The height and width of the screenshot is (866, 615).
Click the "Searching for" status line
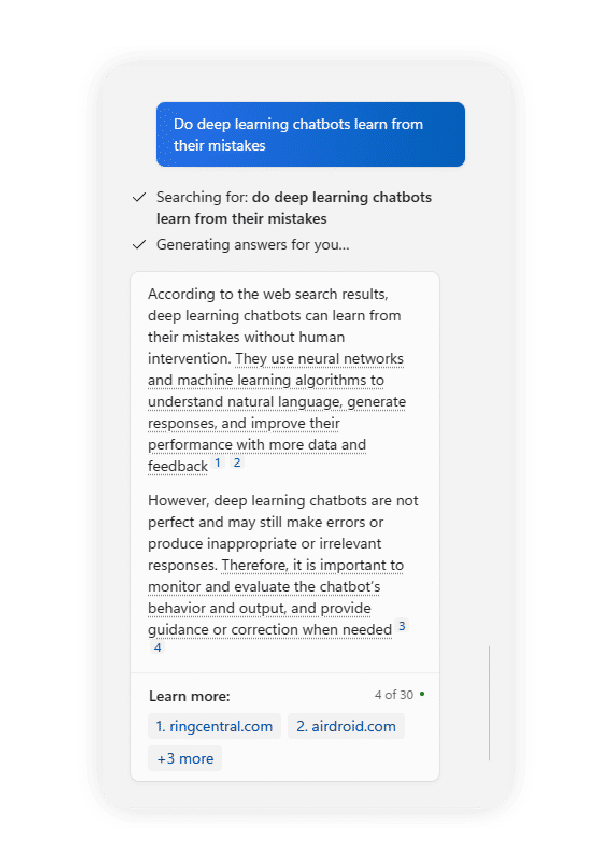294,208
